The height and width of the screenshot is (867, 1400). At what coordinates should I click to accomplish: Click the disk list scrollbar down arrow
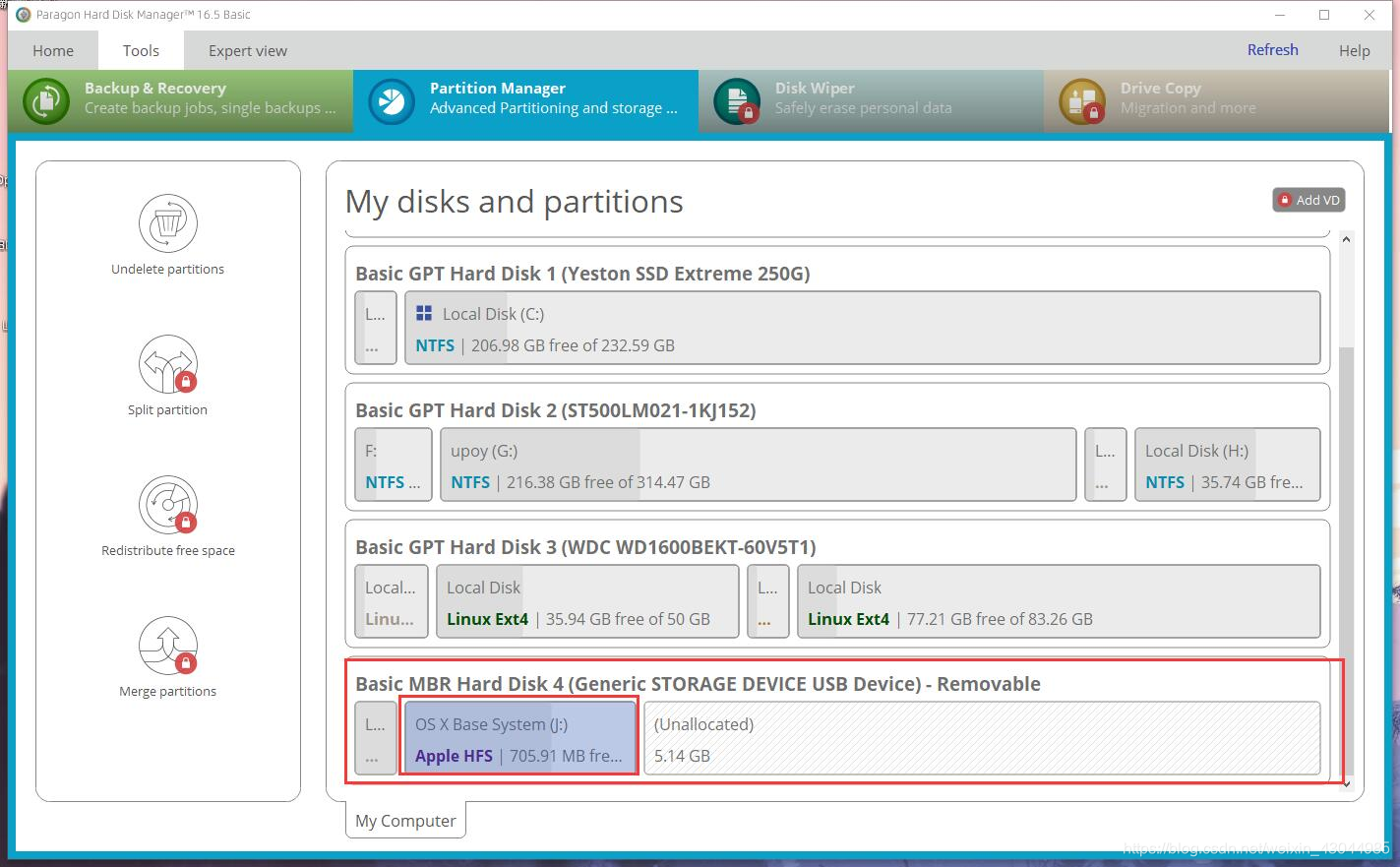[1346, 784]
